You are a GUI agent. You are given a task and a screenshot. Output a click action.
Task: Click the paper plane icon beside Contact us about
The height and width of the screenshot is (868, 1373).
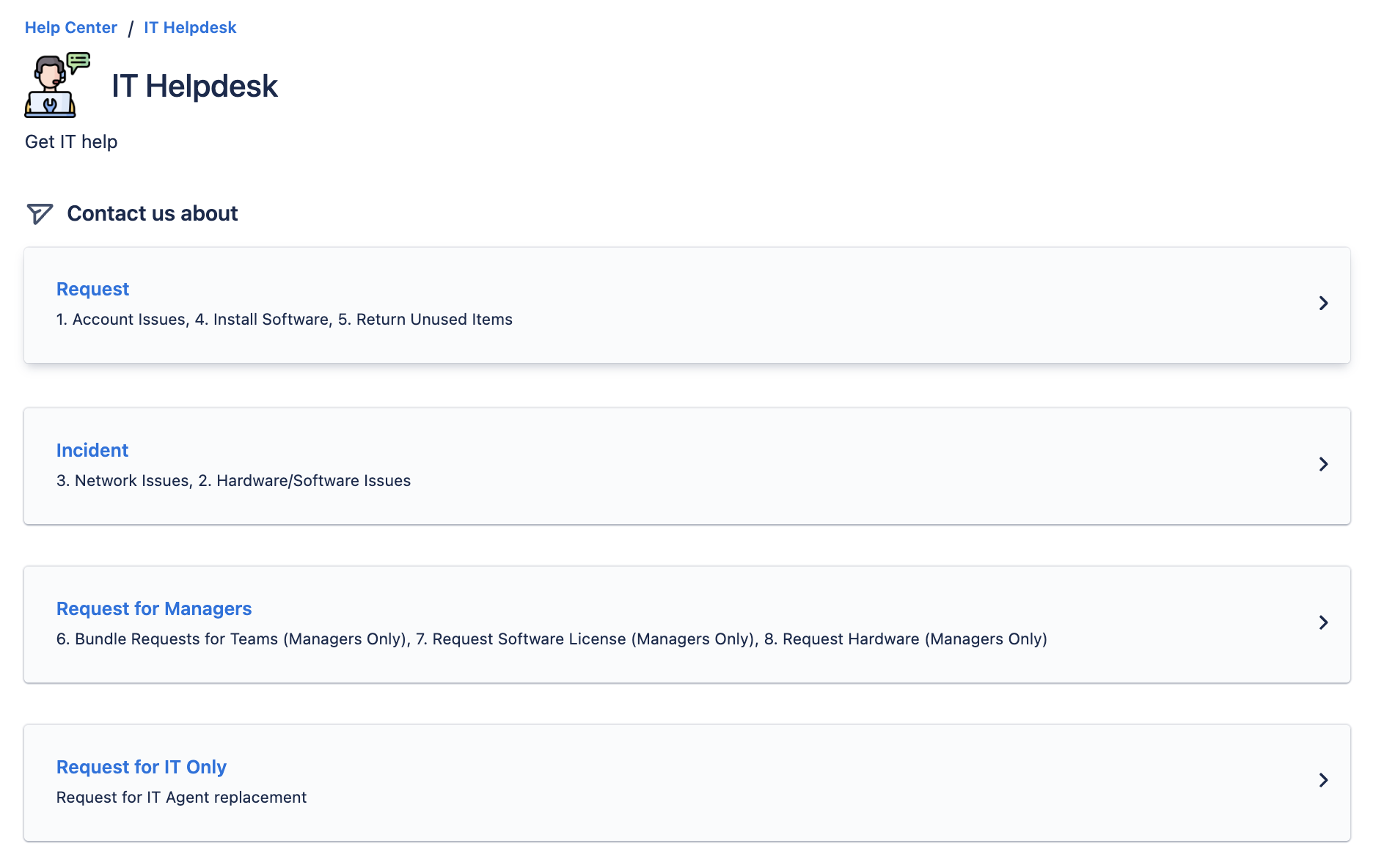[40, 213]
